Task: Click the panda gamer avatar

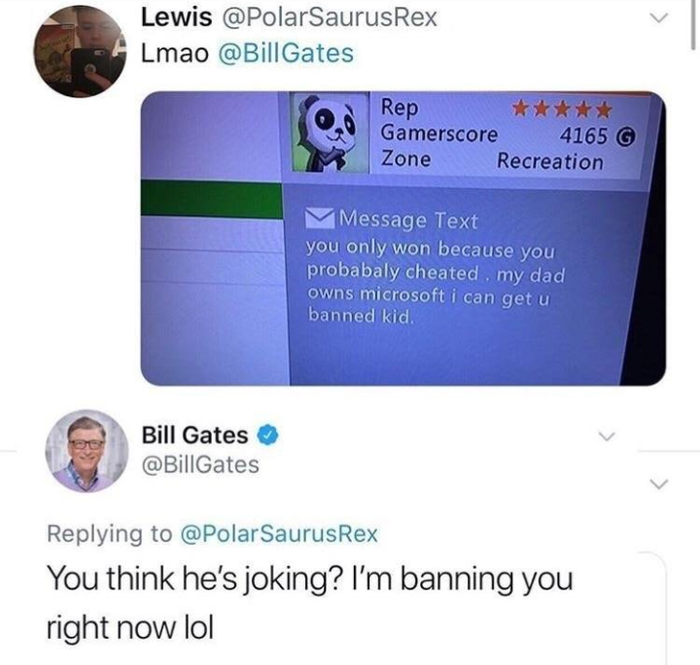Action: (329, 132)
